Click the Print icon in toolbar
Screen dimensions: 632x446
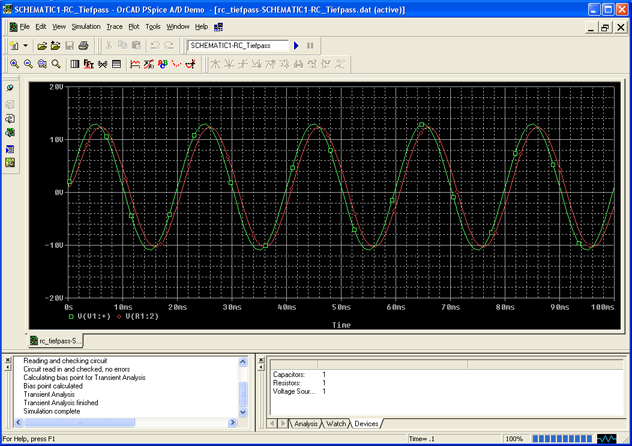pyautogui.click(x=83, y=46)
